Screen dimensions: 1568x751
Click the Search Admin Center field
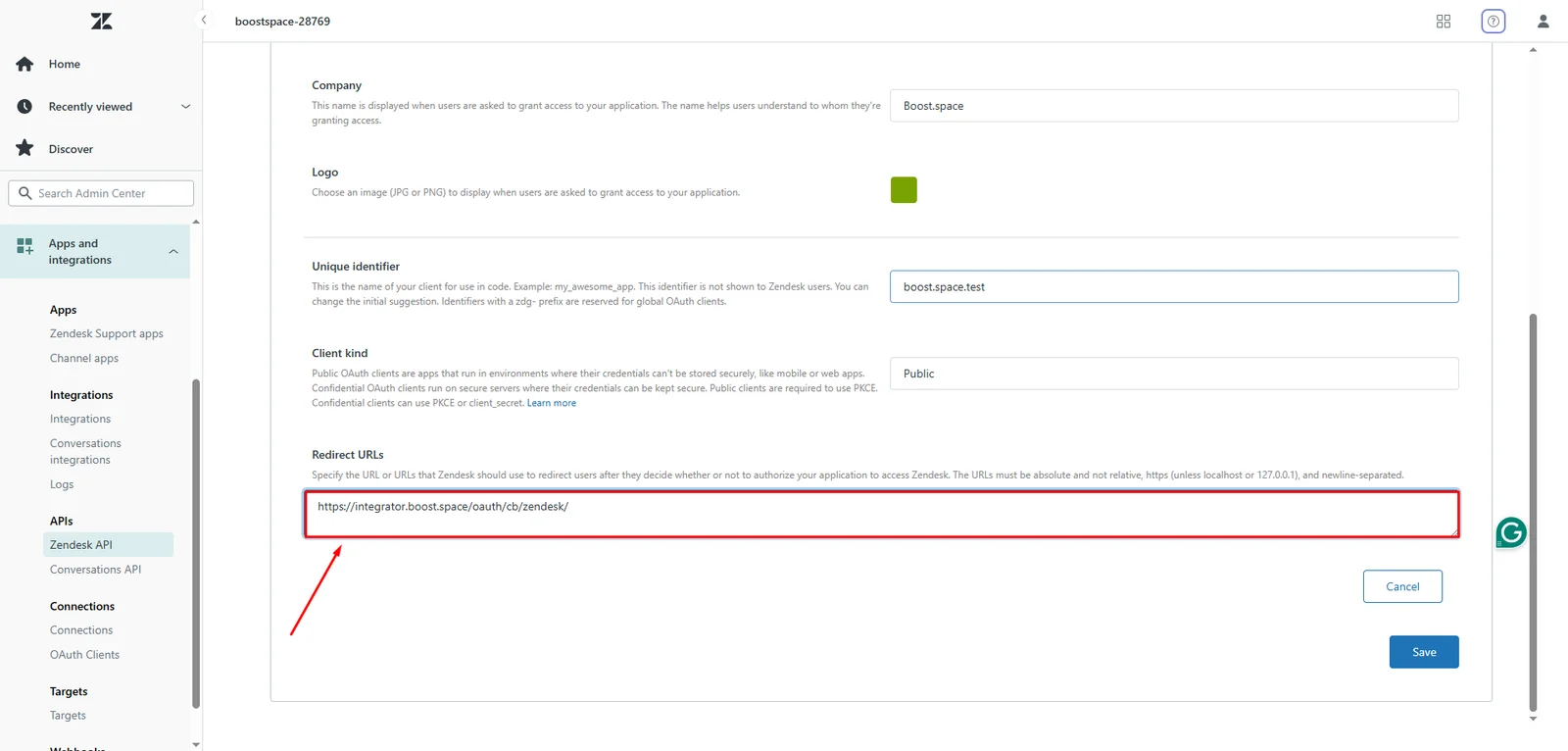coord(101,193)
